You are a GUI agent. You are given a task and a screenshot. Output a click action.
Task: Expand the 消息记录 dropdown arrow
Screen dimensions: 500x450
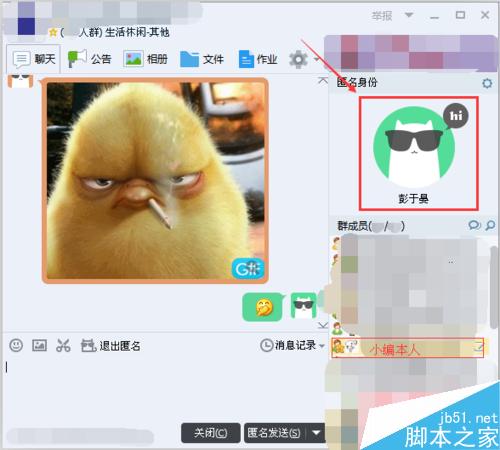click(322, 346)
